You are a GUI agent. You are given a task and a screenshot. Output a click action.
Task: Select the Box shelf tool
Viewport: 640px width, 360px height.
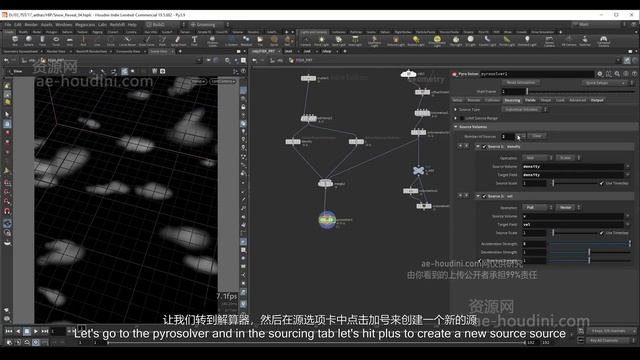(15, 40)
